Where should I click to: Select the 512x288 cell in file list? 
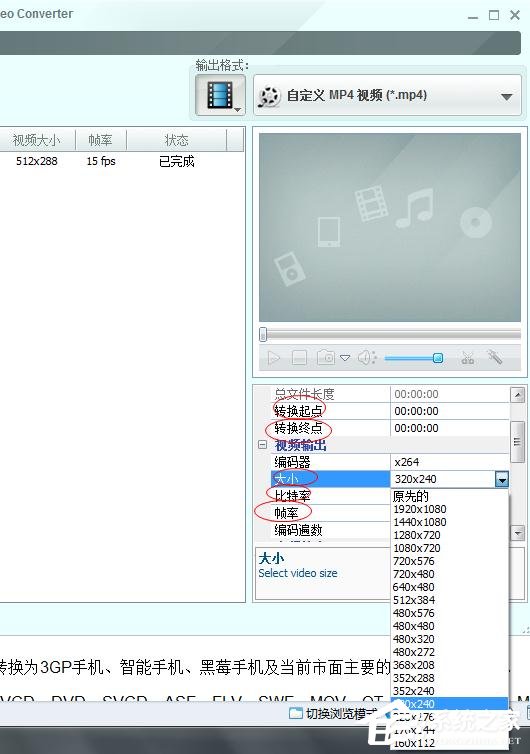pos(37,161)
